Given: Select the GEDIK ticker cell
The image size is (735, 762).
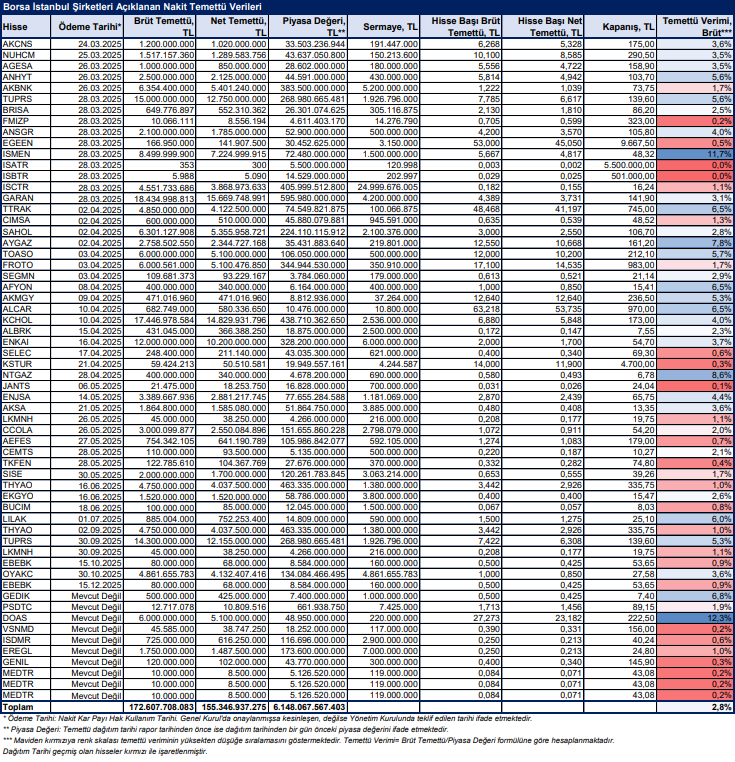Looking at the screenshot, I should tap(26, 596).
